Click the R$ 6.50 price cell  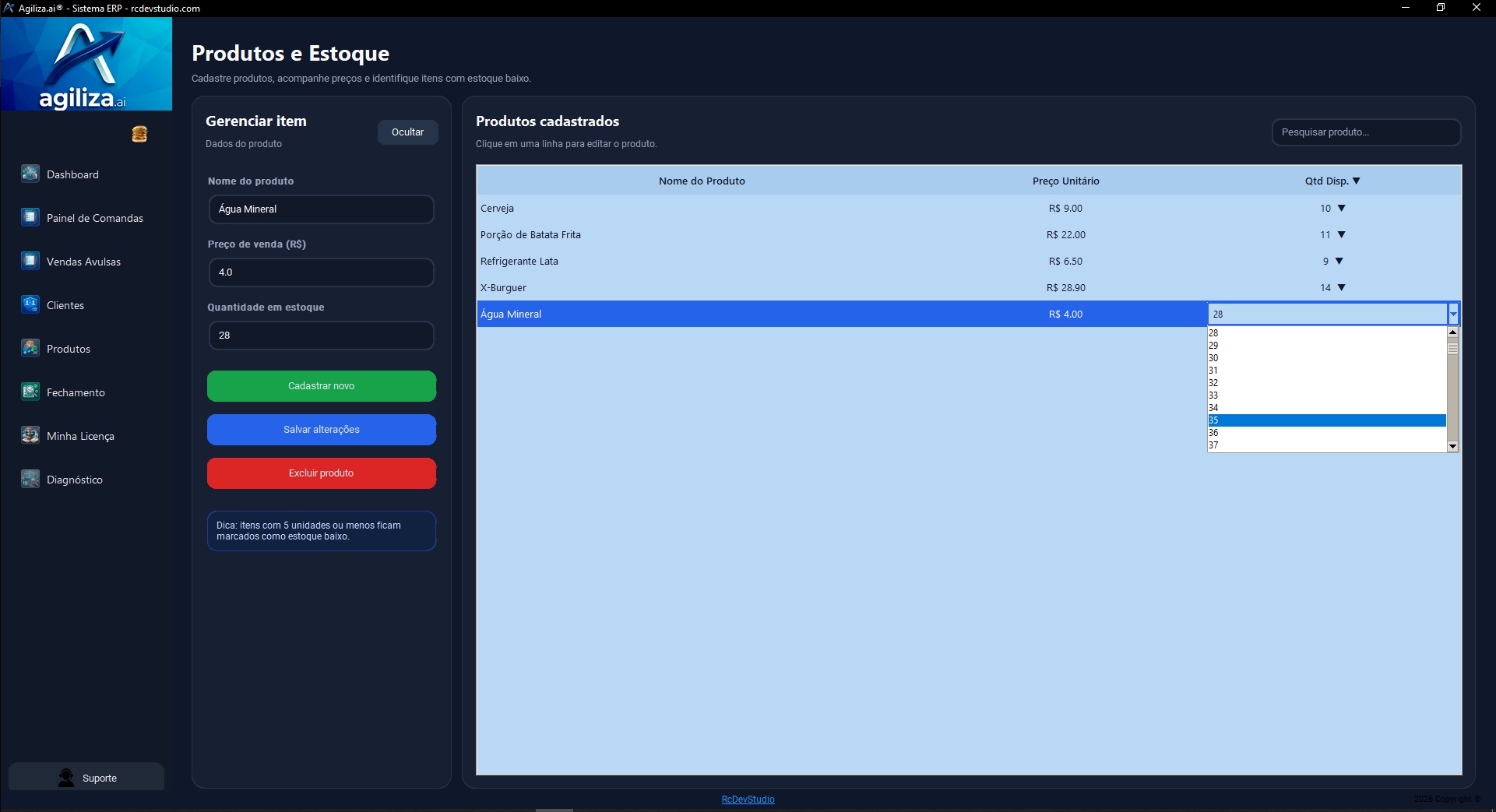(x=1066, y=261)
